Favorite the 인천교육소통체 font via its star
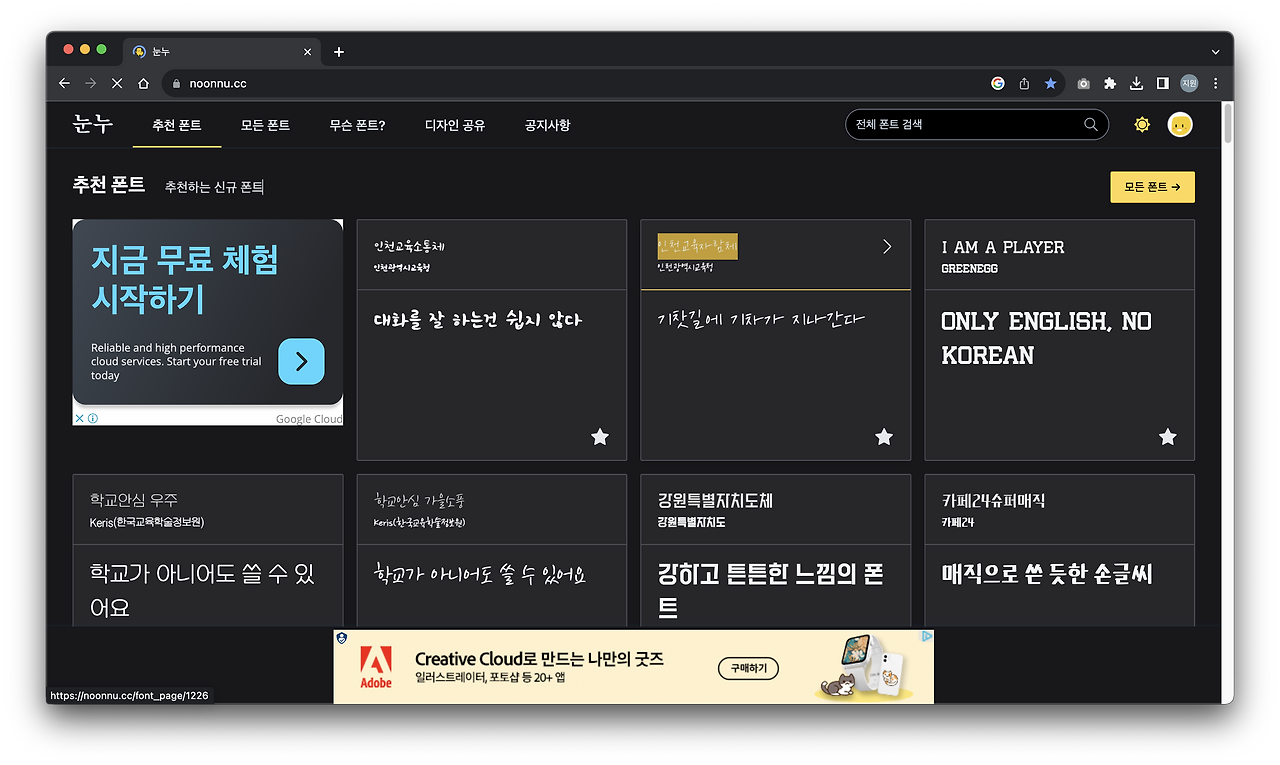Viewport: 1280px width, 765px height. coord(599,436)
